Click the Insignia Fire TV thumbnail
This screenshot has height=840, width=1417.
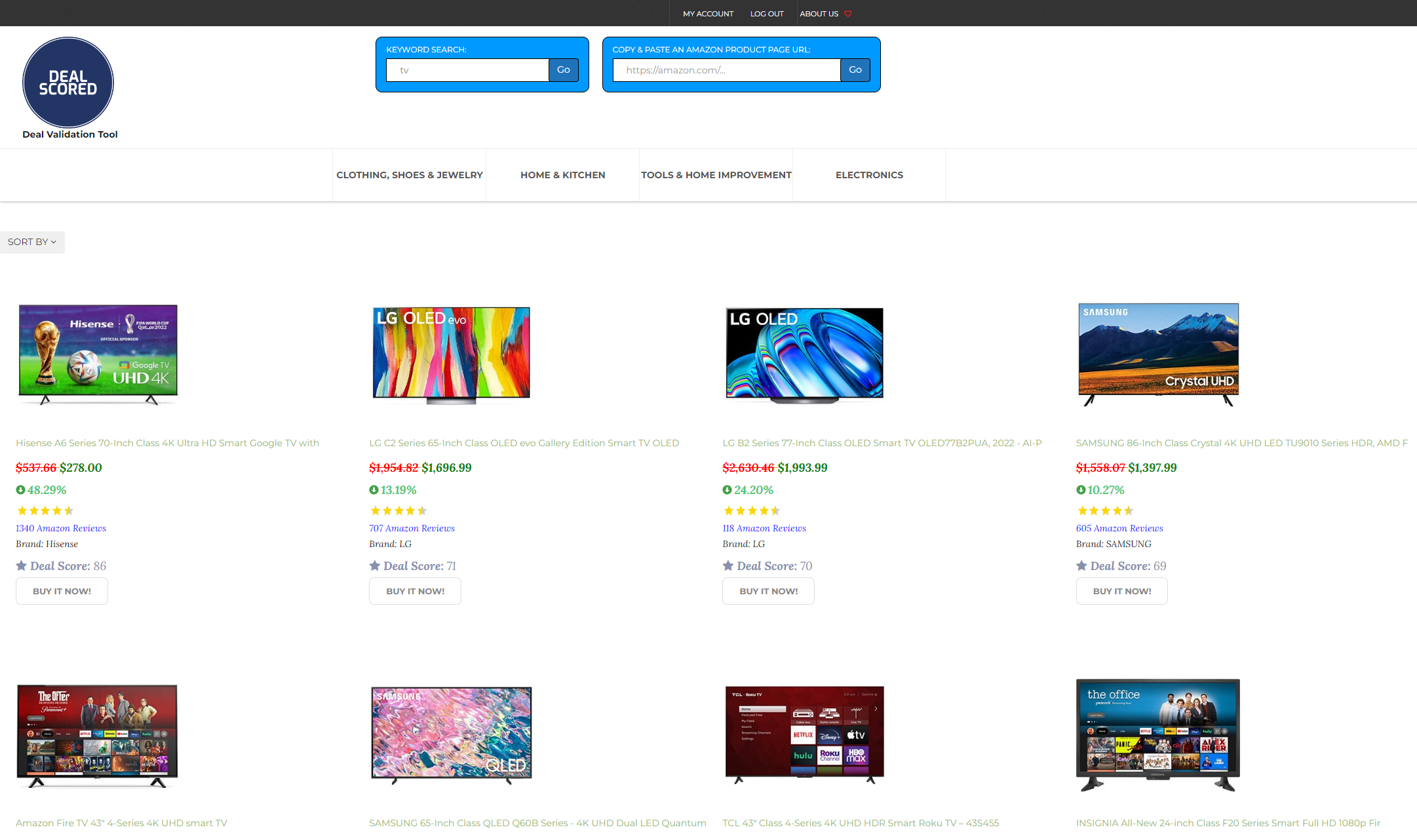tap(1158, 735)
